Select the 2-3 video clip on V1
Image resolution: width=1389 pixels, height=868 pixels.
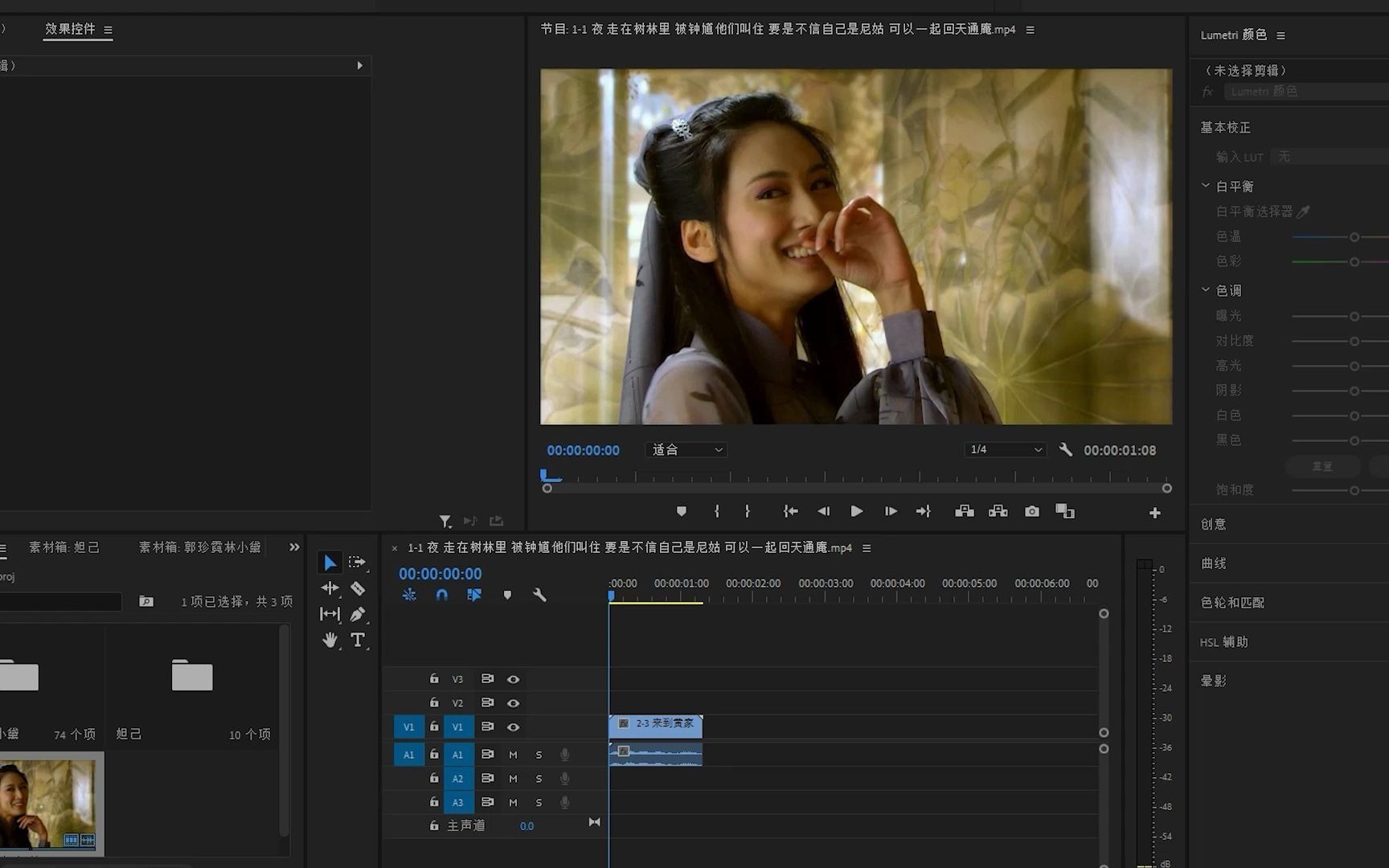(656, 726)
